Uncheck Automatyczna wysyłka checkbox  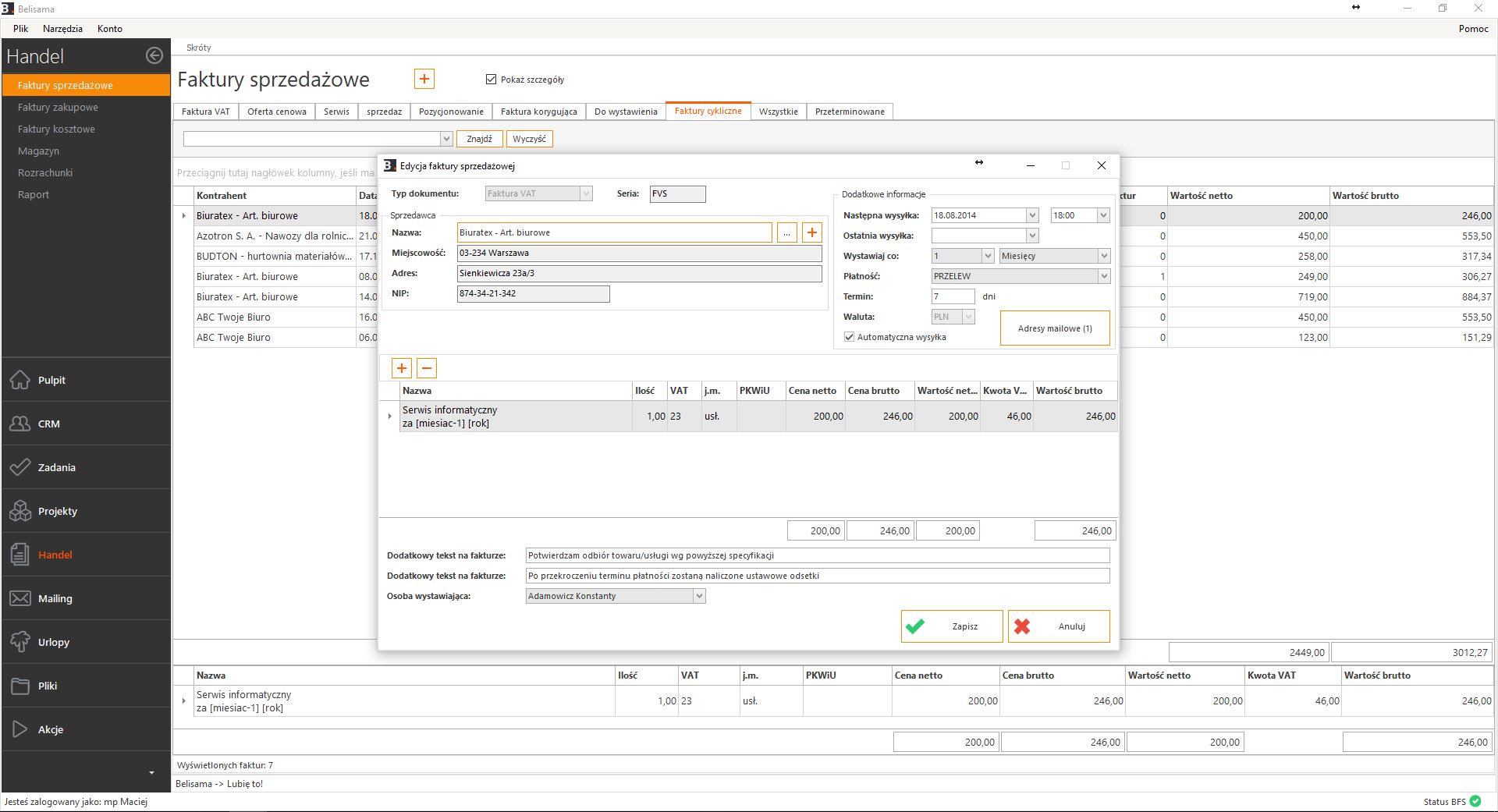pos(849,337)
